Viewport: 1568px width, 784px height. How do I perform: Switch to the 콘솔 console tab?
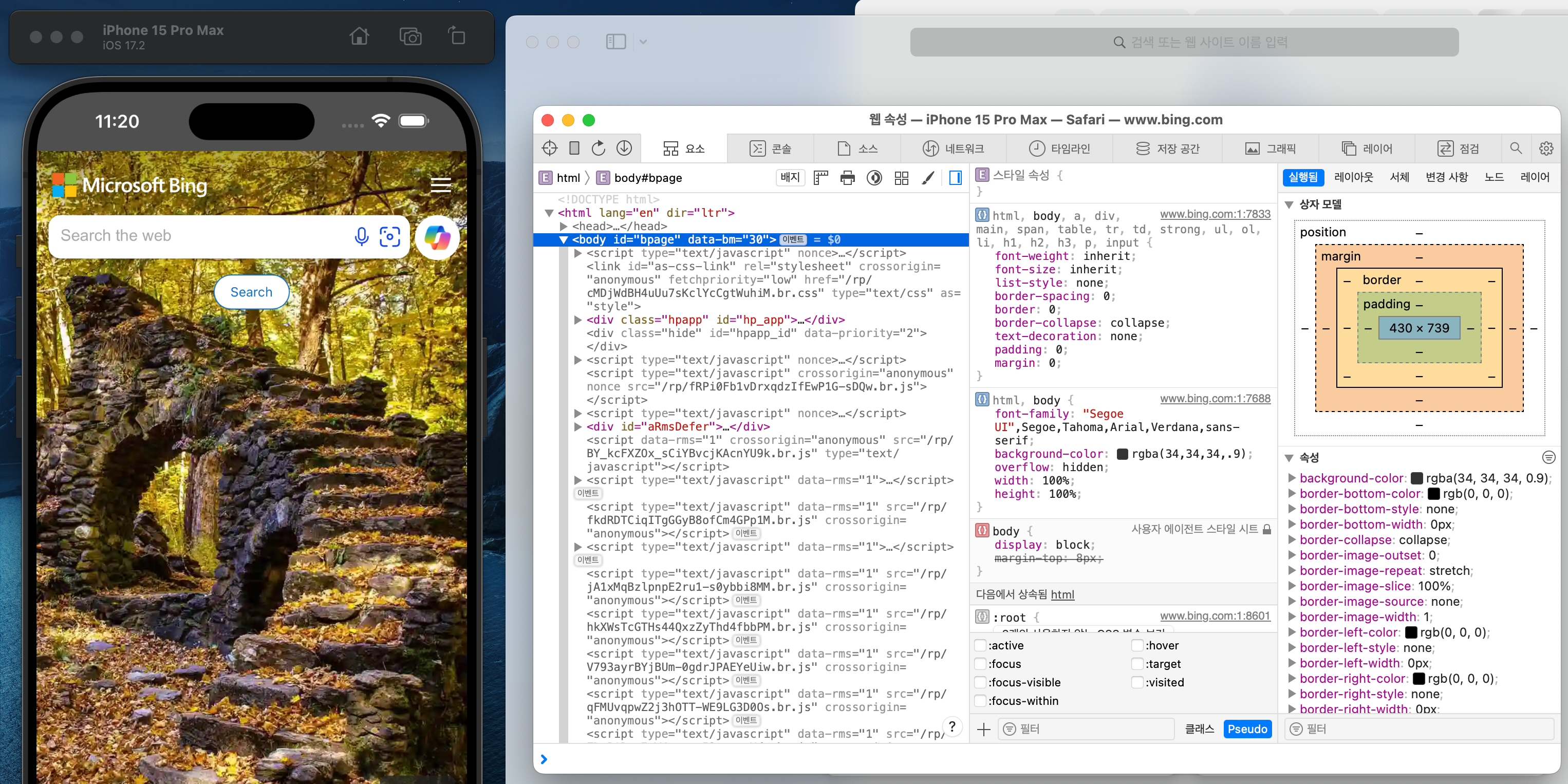tap(771, 148)
